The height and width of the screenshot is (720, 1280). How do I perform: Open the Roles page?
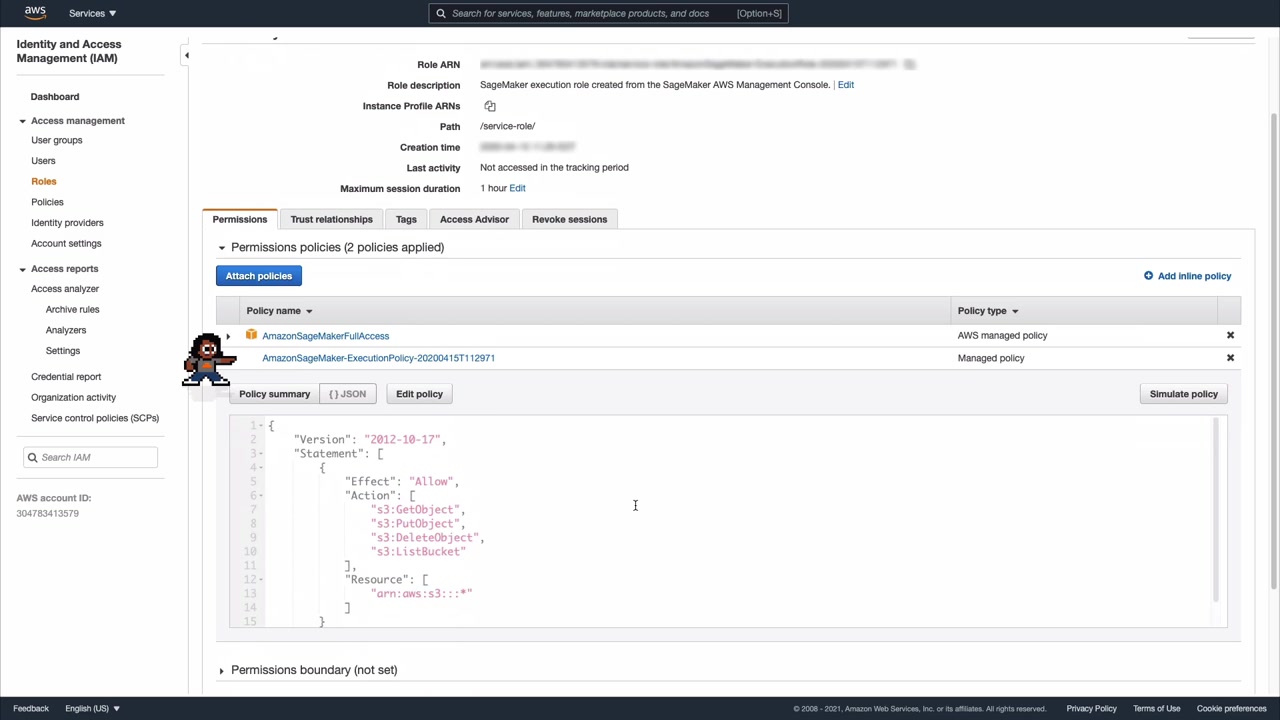[x=44, y=181]
